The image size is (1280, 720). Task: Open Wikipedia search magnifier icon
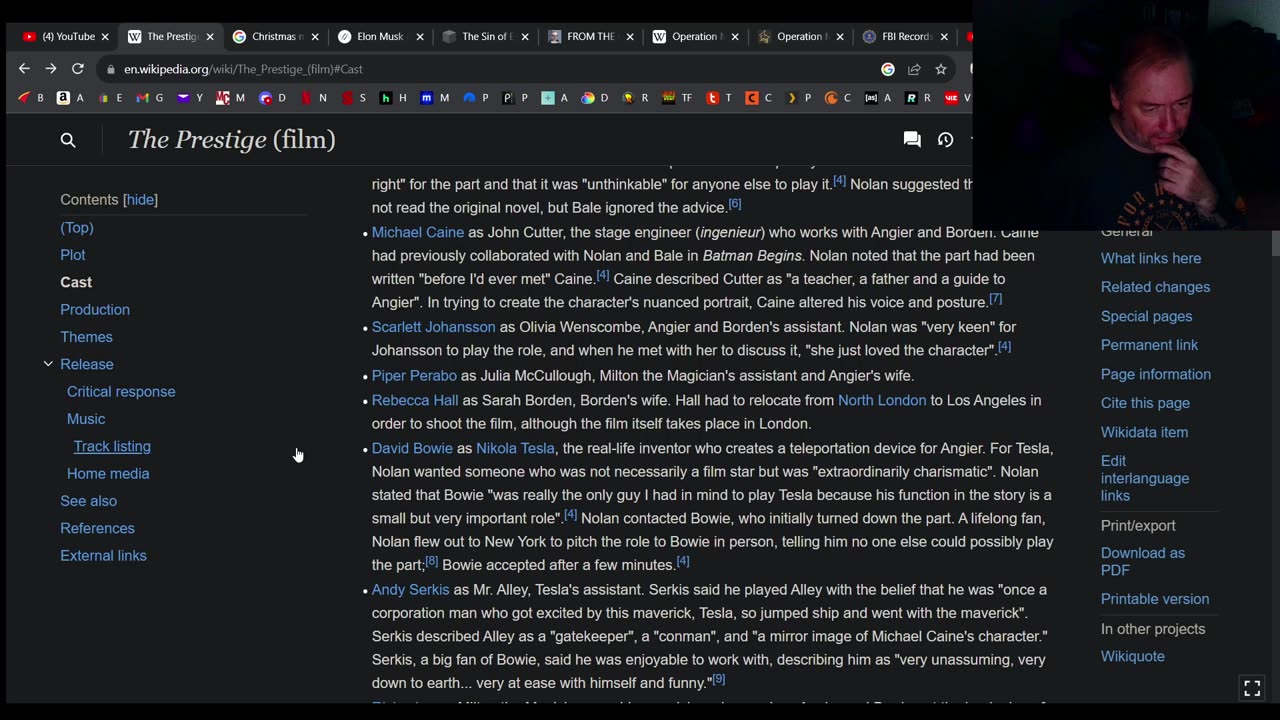[x=68, y=140]
